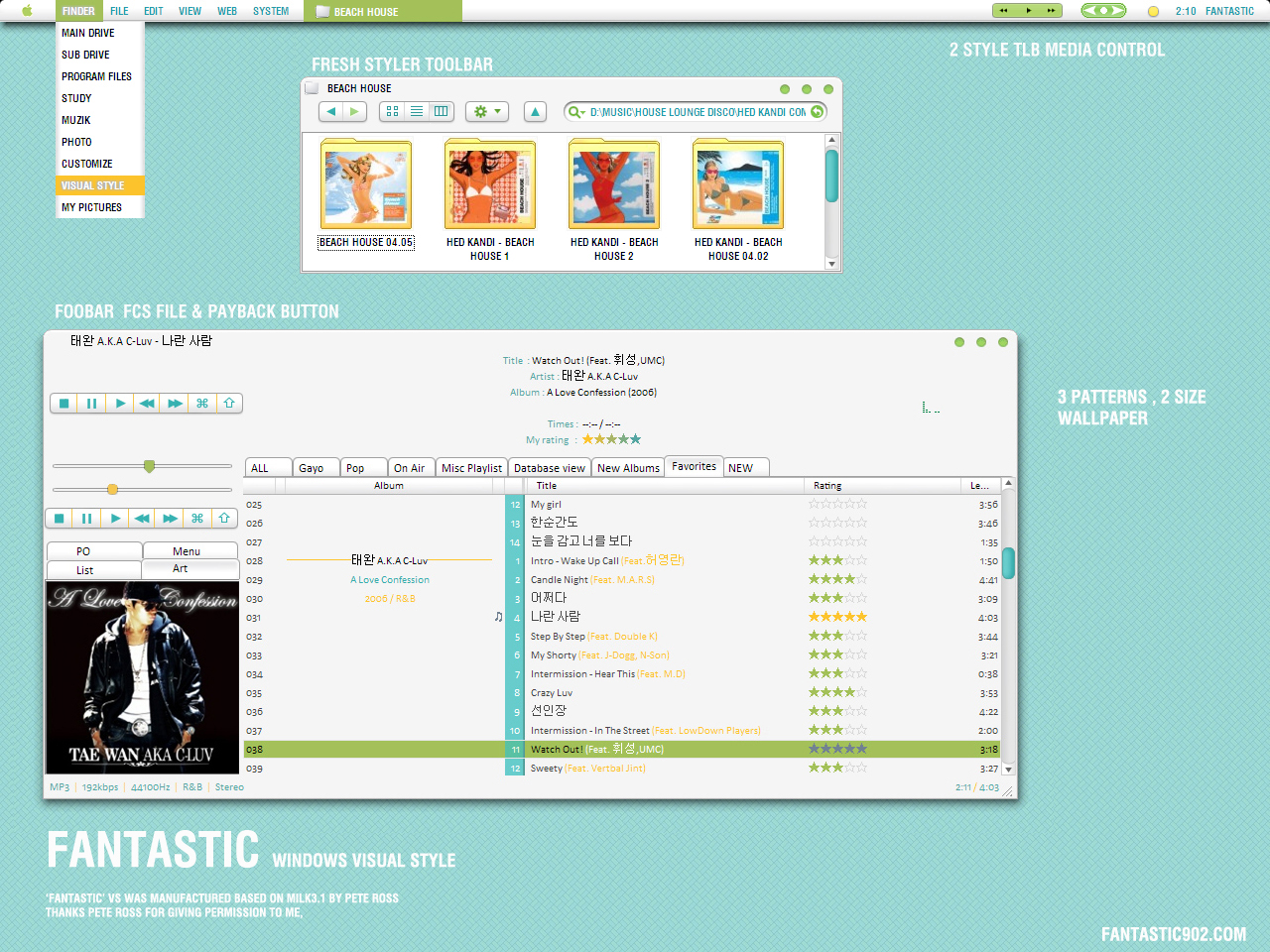Screen dimensions: 1270x952
Task: Click Previous track in bar above the sliders
Action: 147,404
